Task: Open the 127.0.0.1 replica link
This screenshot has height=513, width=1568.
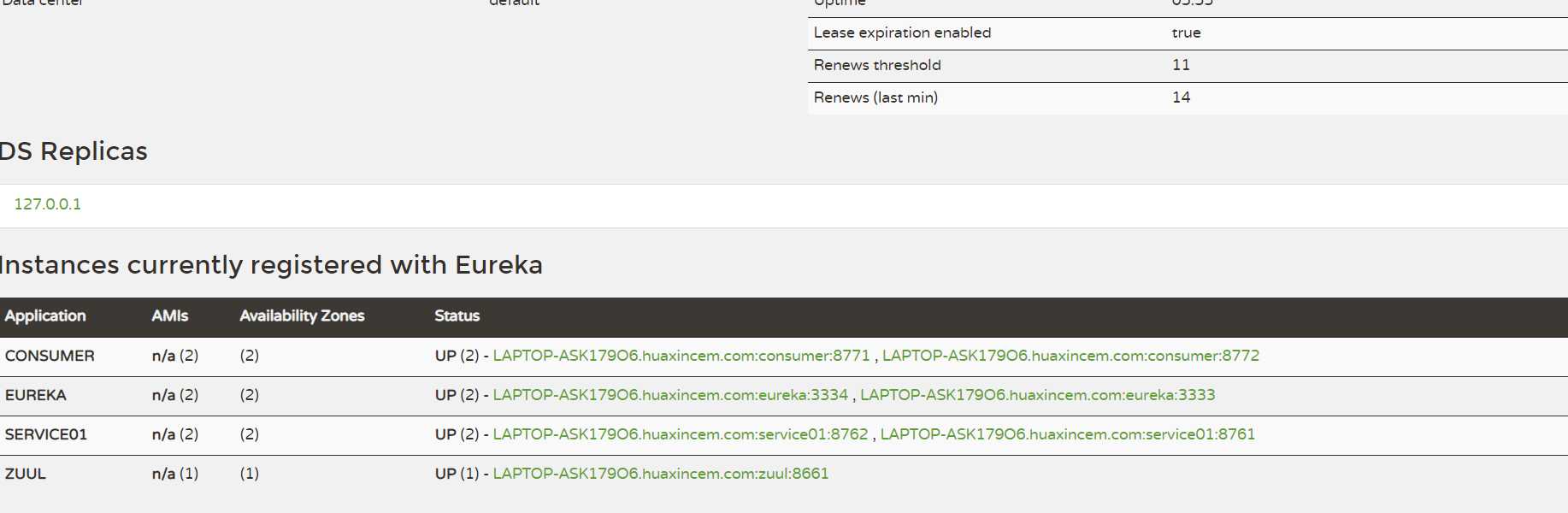Action: coord(48,204)
